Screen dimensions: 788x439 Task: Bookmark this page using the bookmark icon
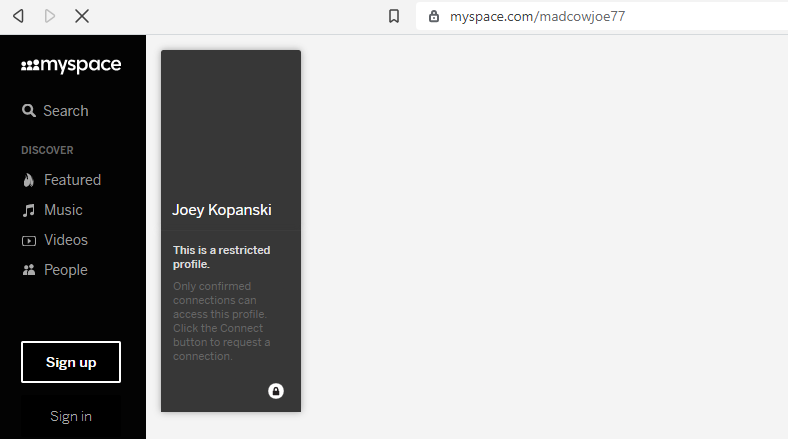(394, 16)
